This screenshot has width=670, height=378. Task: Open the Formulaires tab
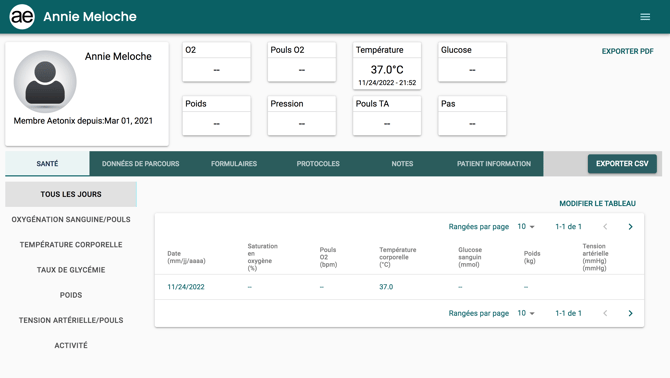coord(234,164)
